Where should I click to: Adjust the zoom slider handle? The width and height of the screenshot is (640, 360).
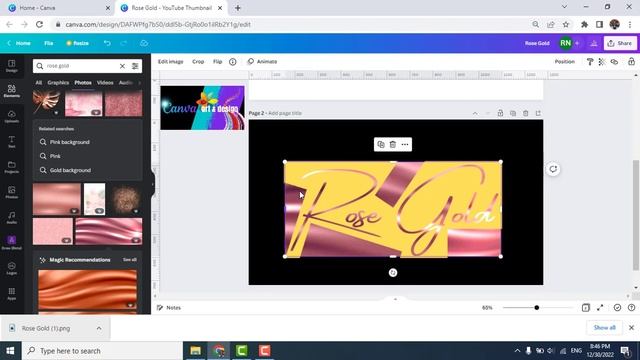(x=536, y=308)
